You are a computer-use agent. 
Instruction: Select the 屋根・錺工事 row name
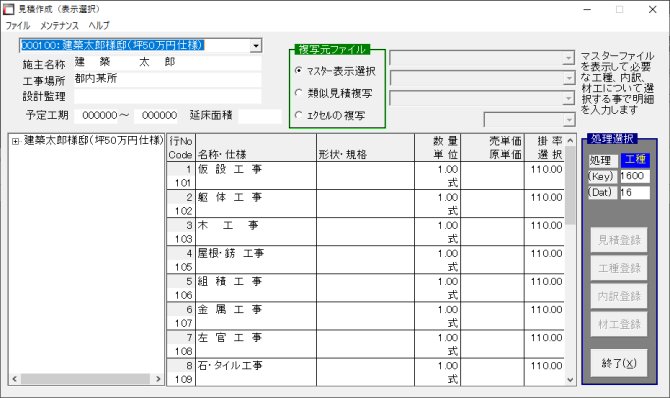[x=231, y=253]
